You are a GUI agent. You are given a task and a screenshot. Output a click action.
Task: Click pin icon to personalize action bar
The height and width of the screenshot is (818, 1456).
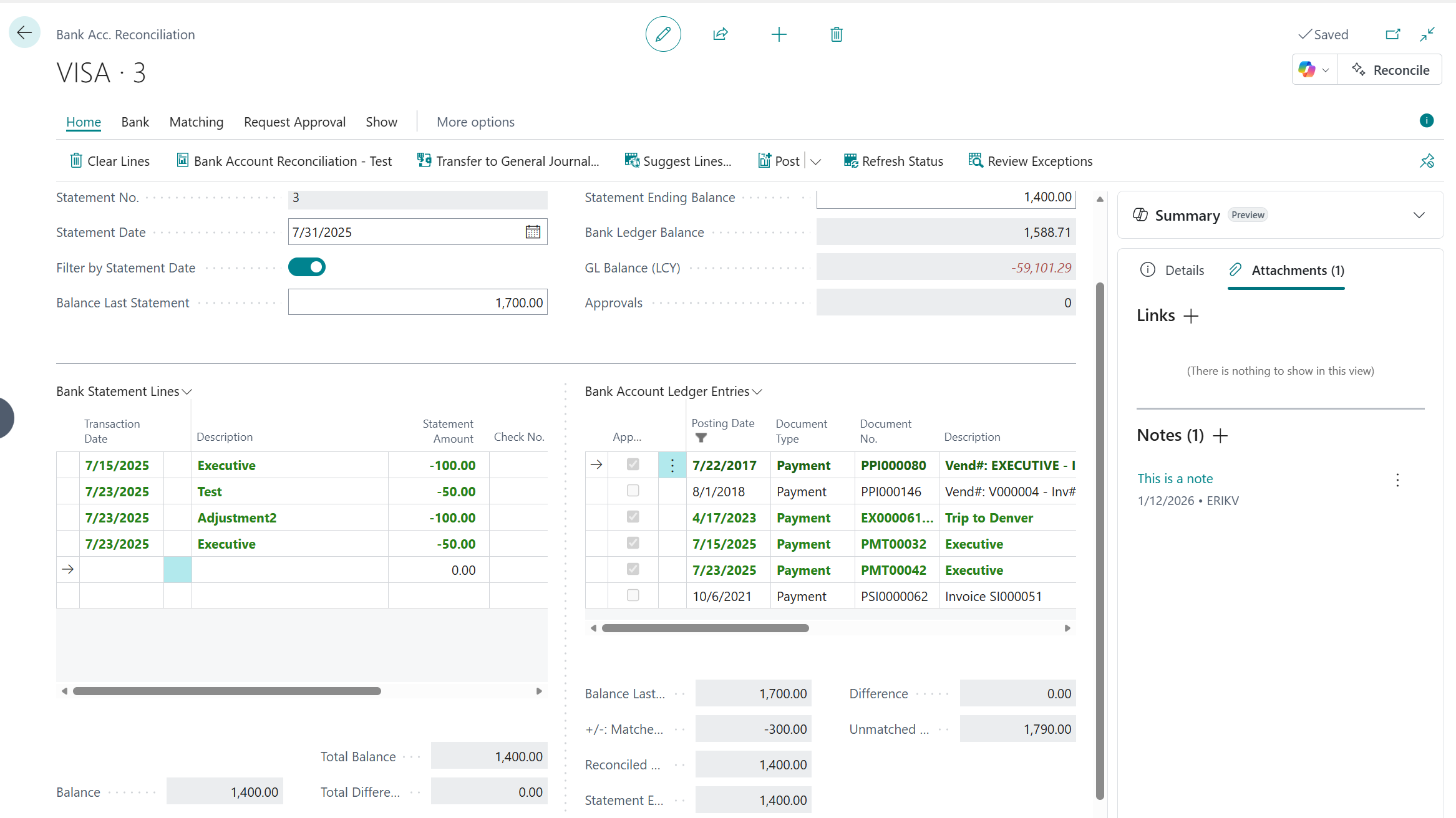pos(1427,161)
